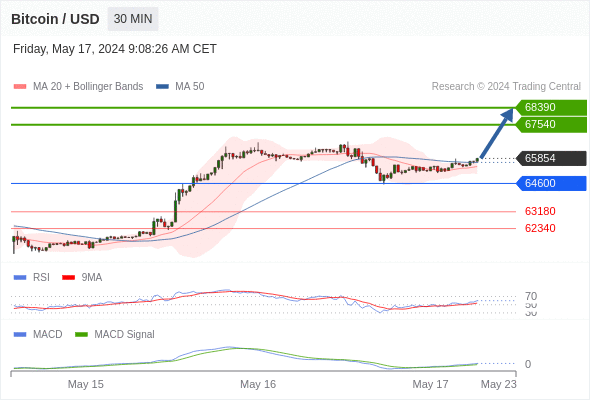
Task: Click the 62340 red support level
Action: click(x=540, y=228)
